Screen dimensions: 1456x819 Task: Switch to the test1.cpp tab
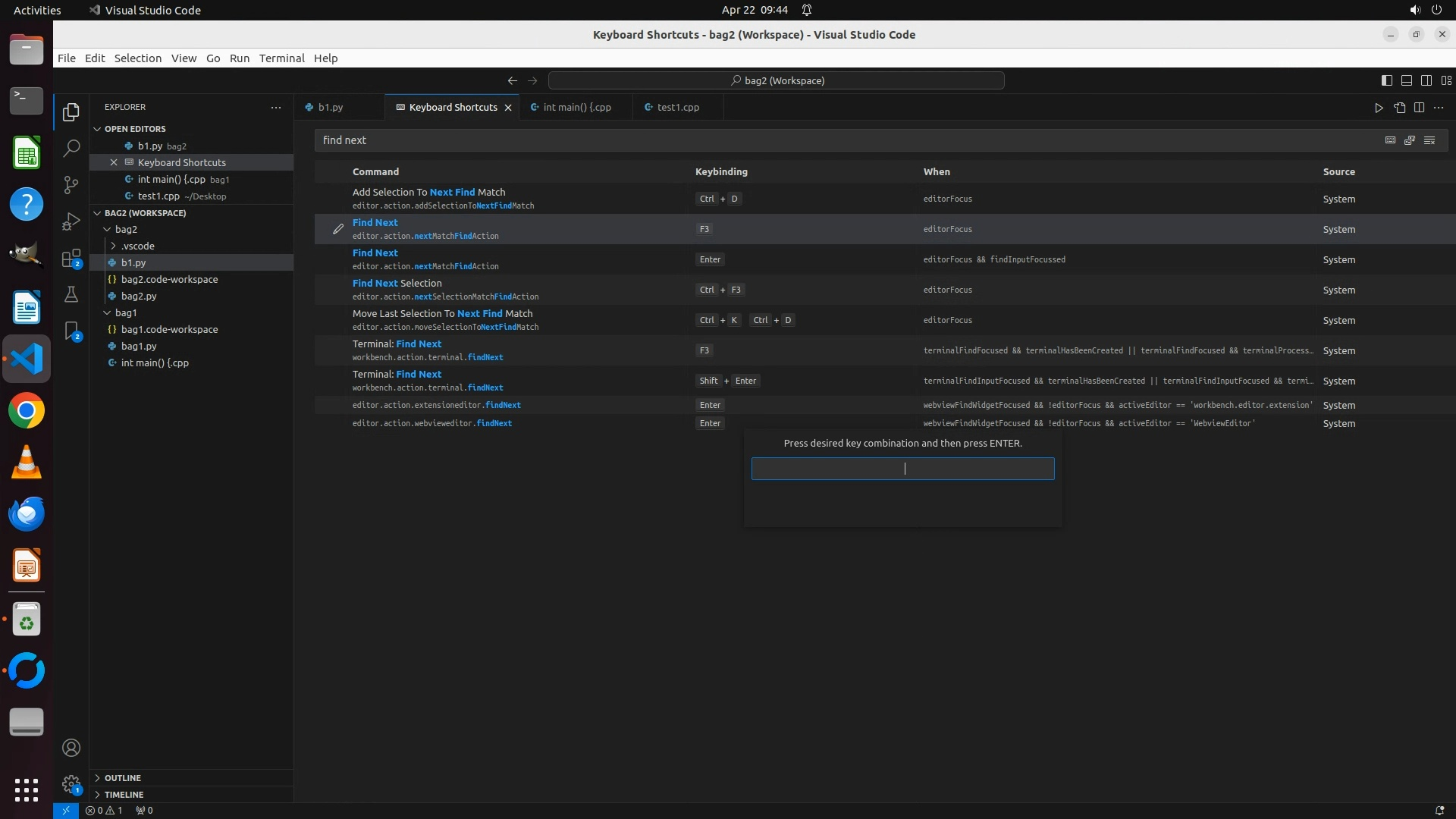(677, 108)
